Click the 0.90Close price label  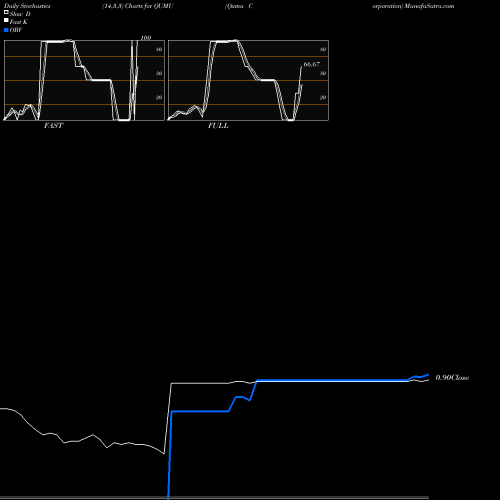pyautogui.click(x=452, y=378)
